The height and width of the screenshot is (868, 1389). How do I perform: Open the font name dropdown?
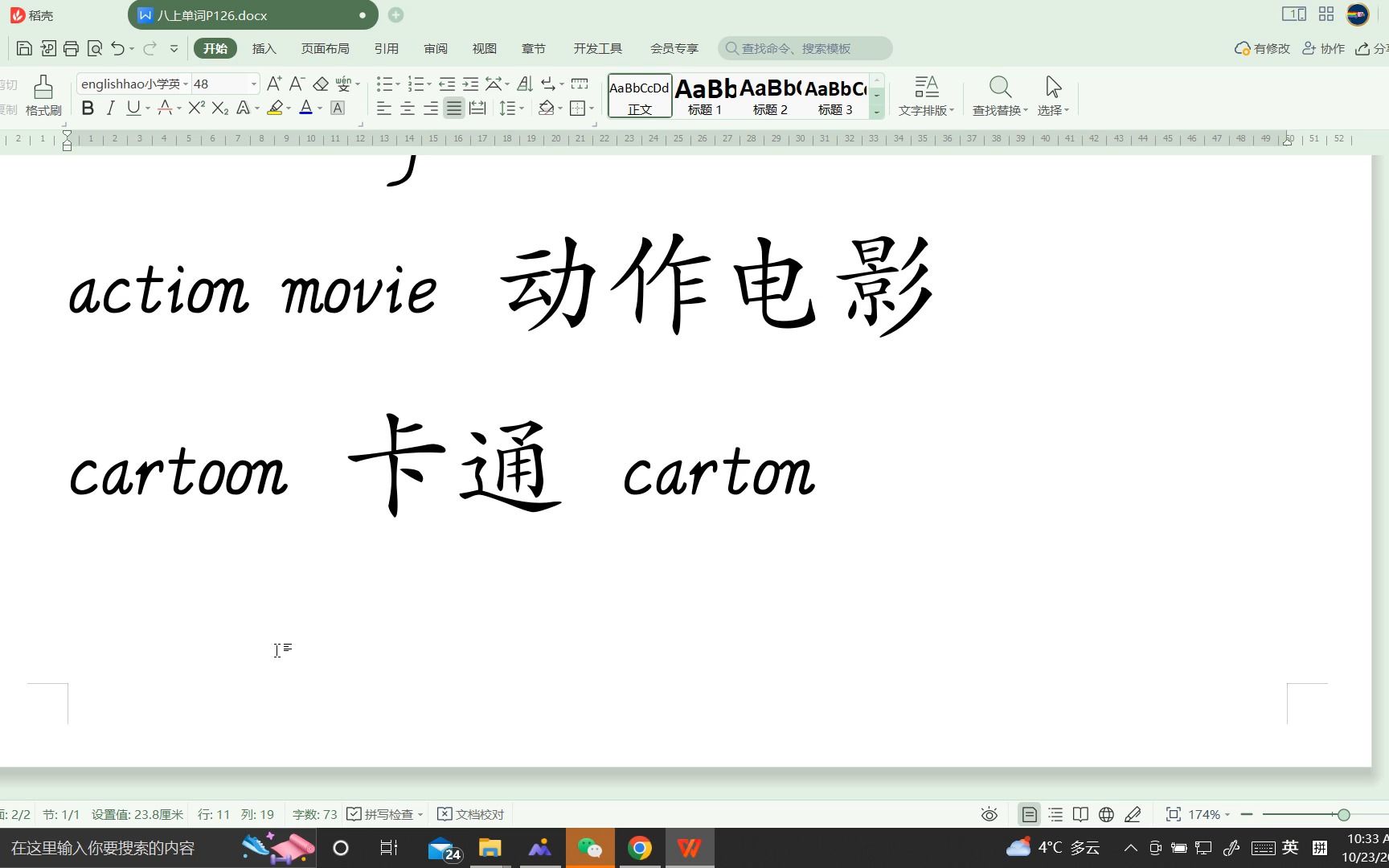[x=186, y=84]
